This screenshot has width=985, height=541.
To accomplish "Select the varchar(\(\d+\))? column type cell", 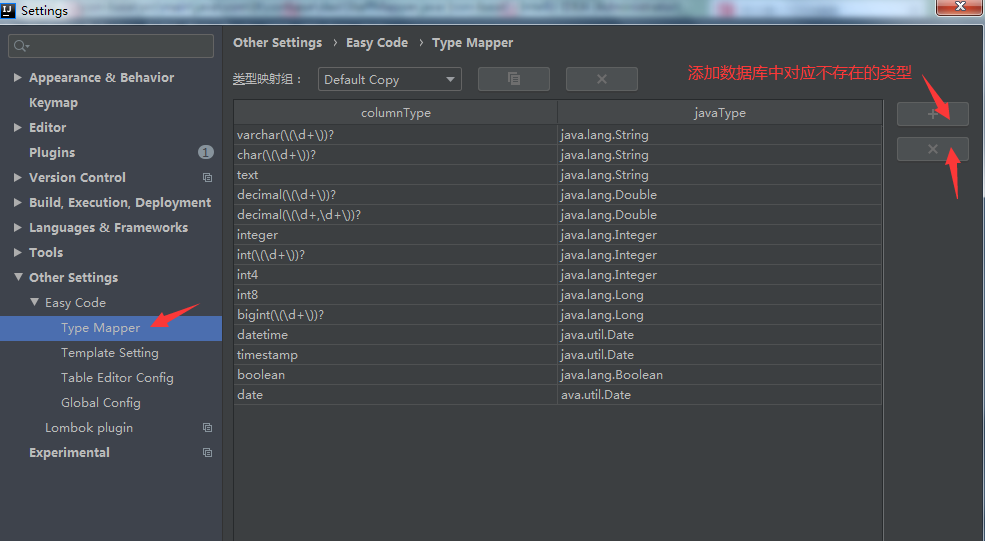I will (x=396, y=134).
